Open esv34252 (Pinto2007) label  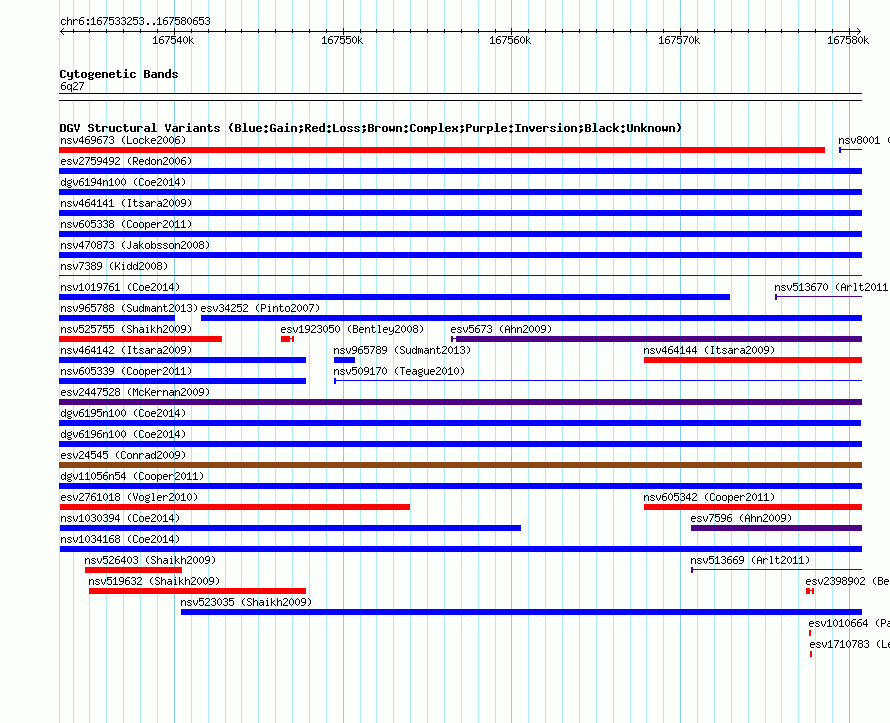pos(261,308)
